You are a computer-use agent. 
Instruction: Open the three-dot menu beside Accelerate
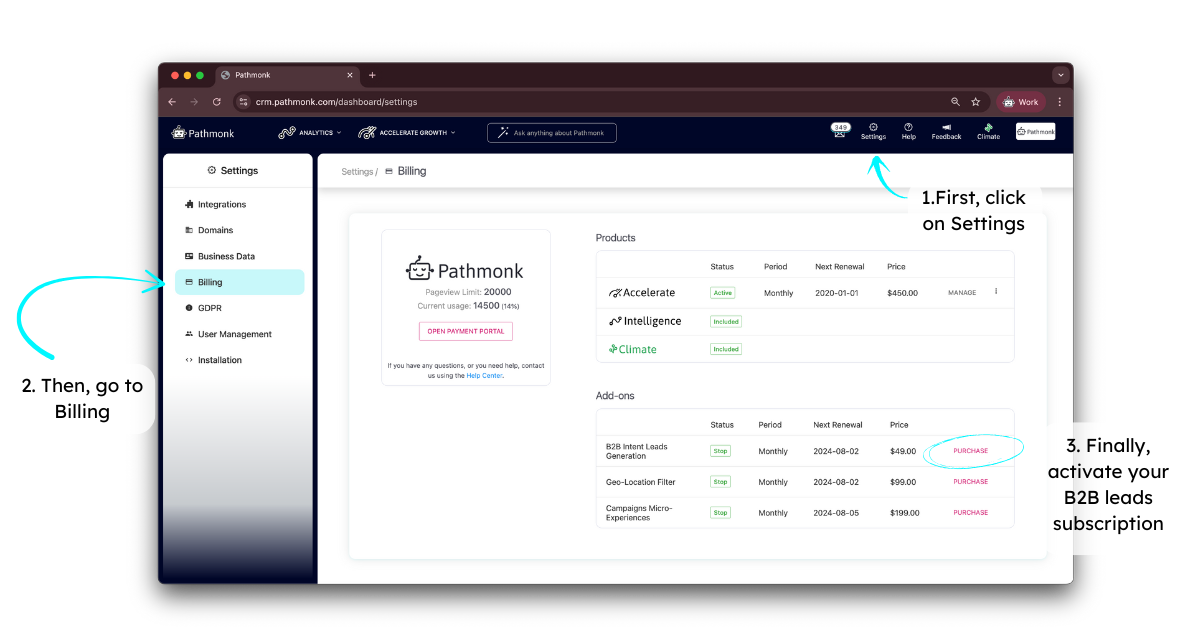997,292
